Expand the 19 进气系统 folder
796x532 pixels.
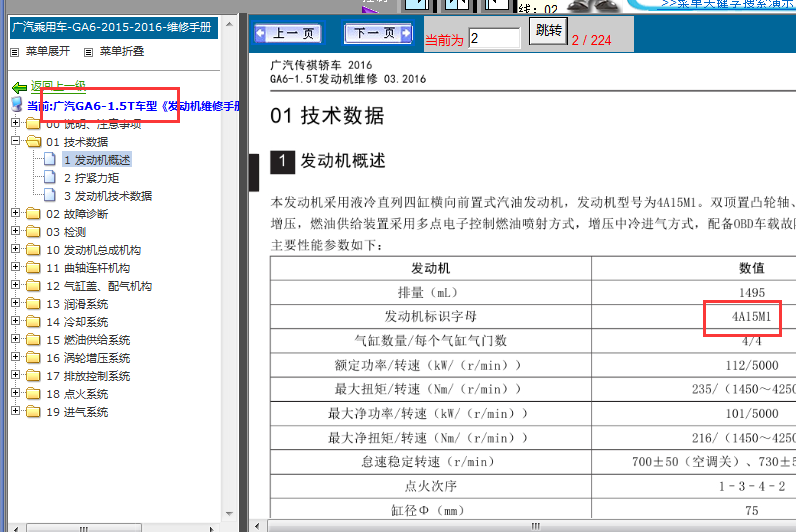(16, 411)
